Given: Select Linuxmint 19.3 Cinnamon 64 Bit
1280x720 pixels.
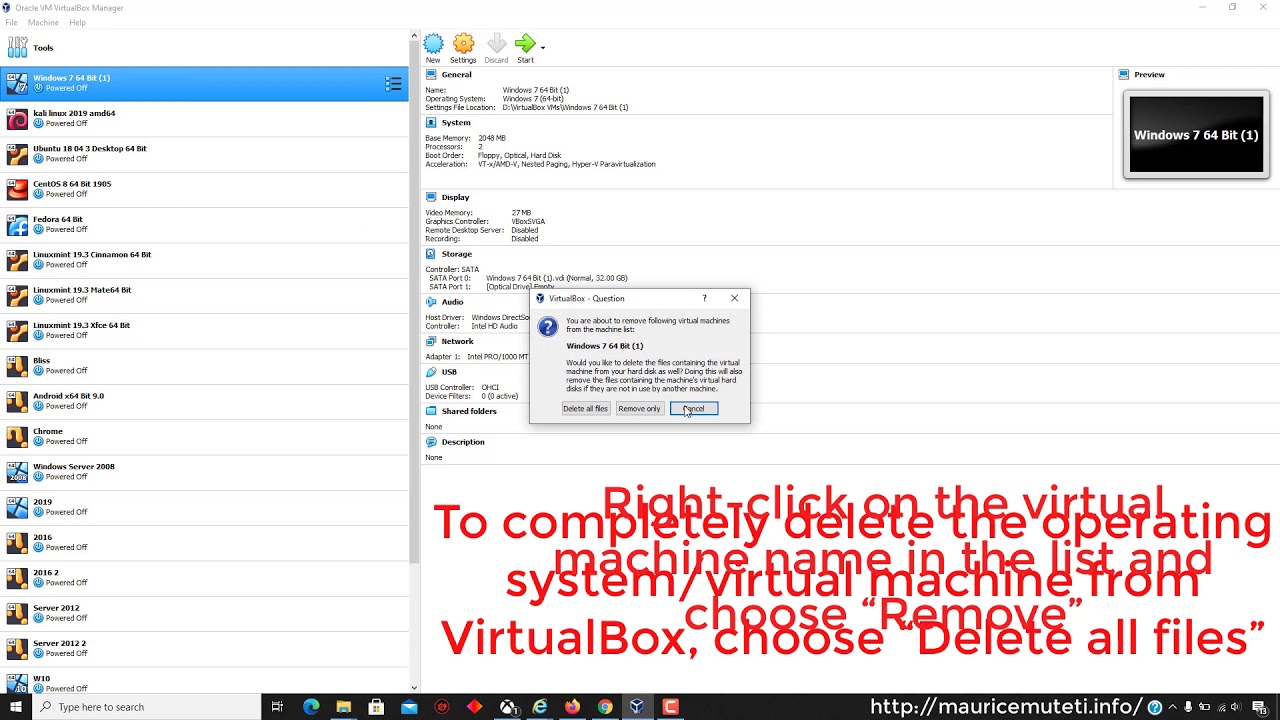Looking at the screenshot, I should pyautogui.click(x=204, y=260).
